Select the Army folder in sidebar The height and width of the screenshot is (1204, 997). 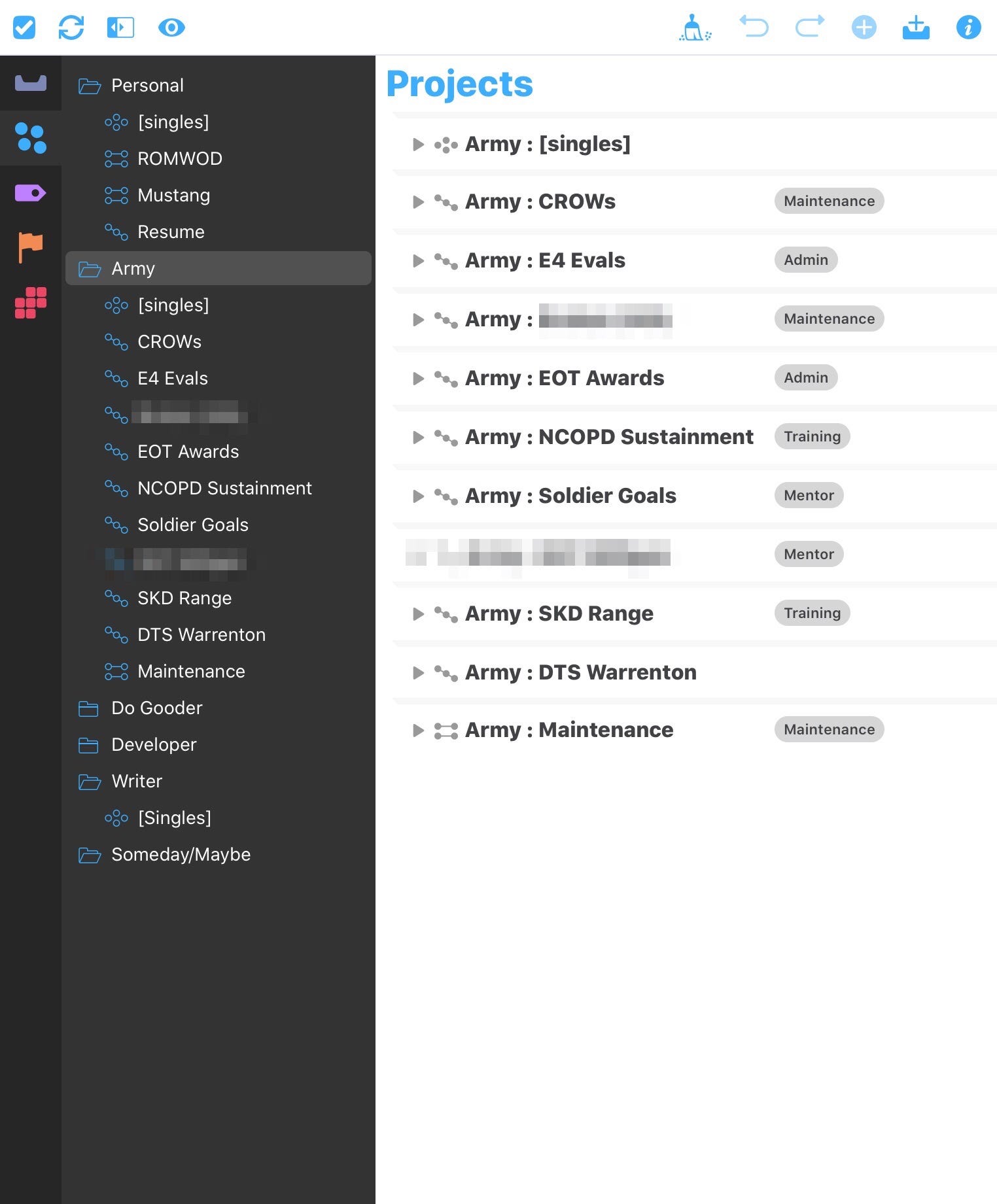pos(219,268)
